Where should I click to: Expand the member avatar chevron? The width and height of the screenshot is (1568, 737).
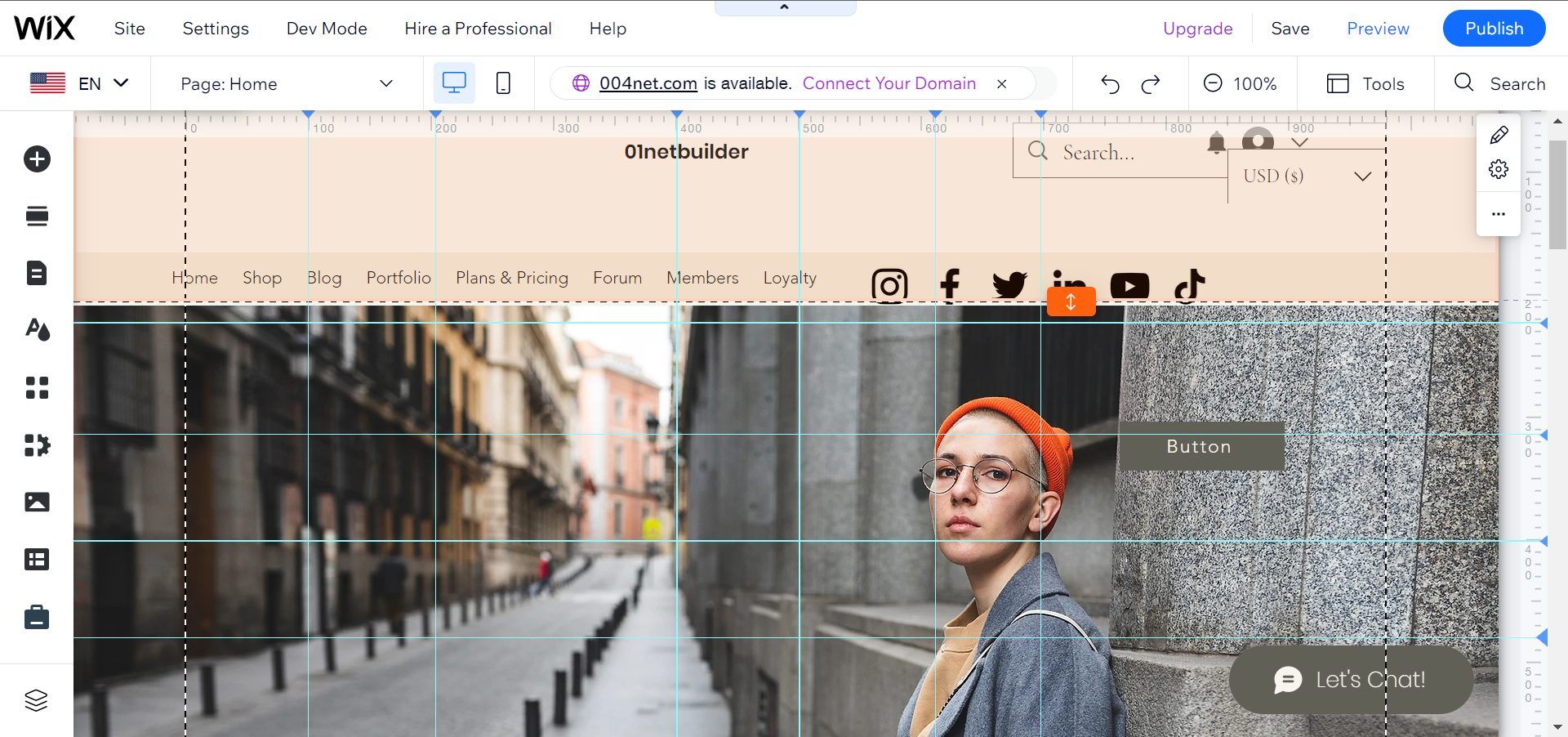1299,142
